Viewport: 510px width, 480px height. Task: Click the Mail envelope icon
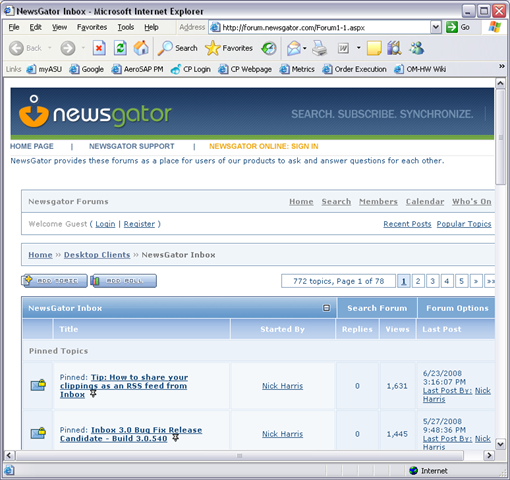click(x=294, y=48)
